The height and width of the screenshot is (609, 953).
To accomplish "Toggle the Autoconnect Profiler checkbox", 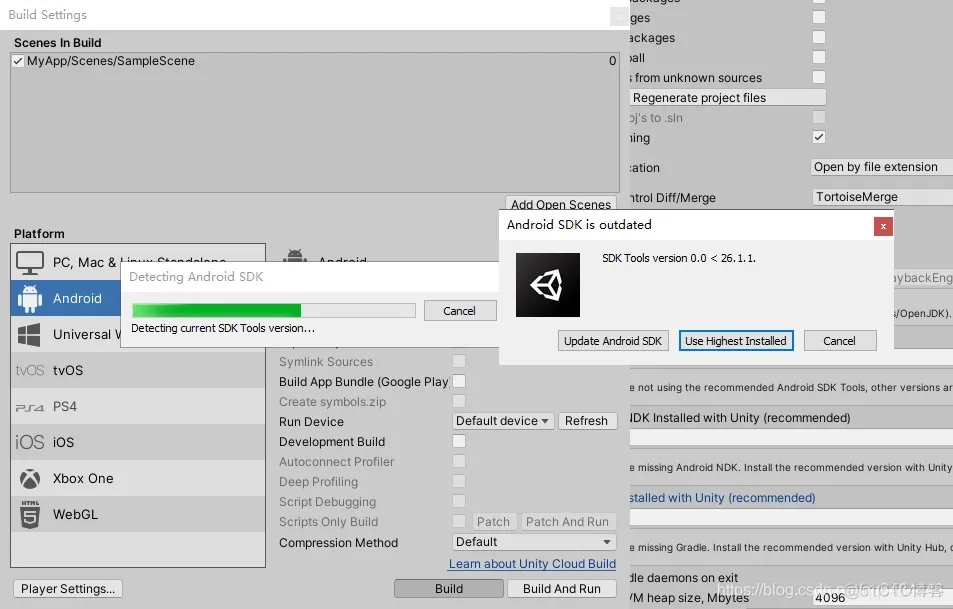I will [459, 461].
